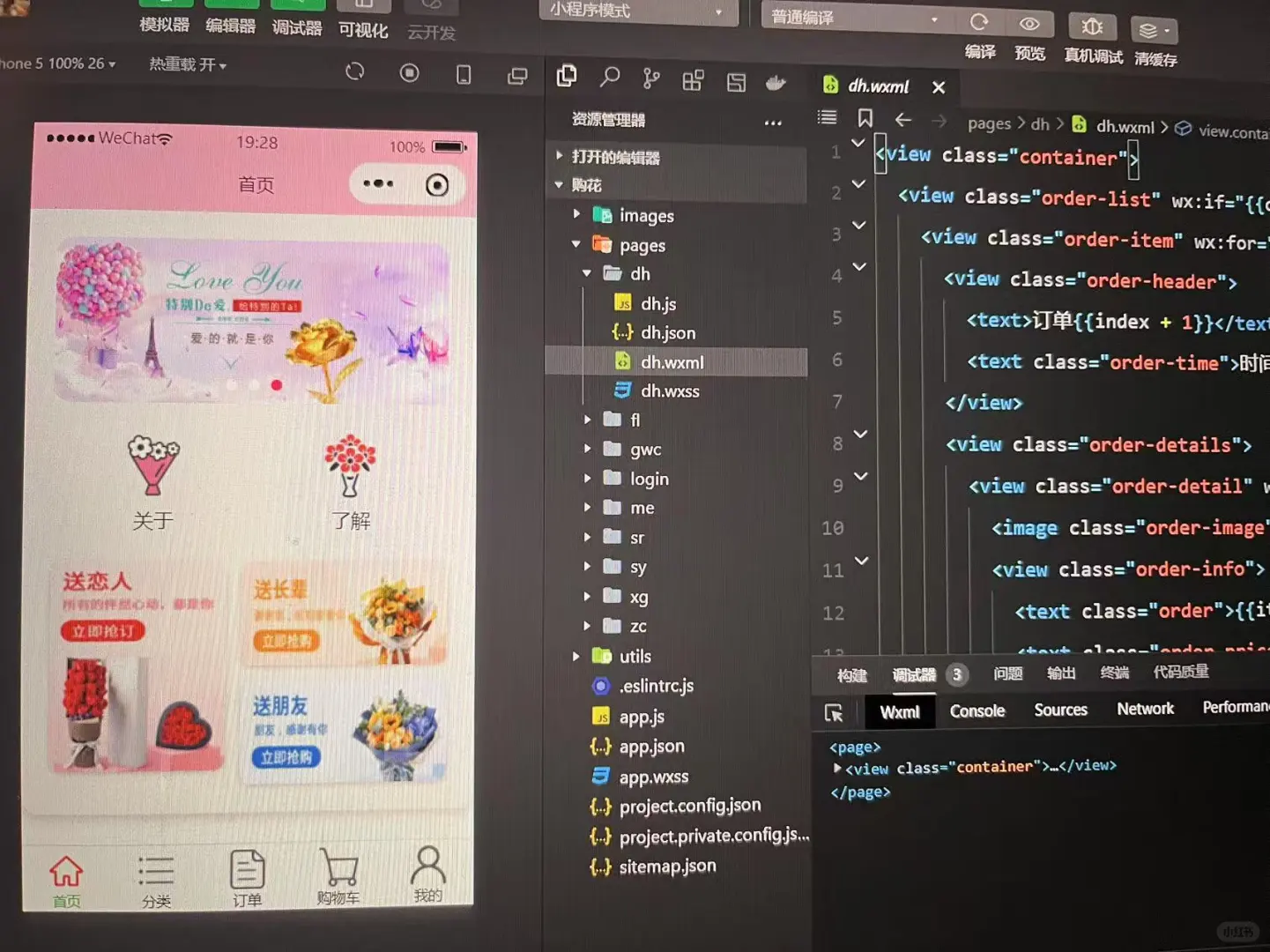Tap the 购物车 cart tab in the simulator
The image size is (1270, 952).
[338, 877]
